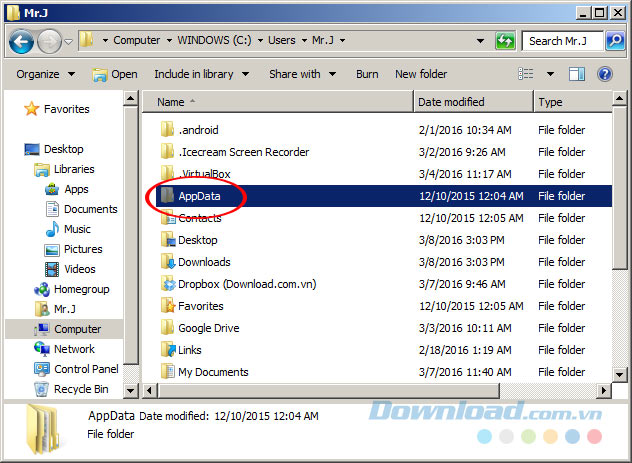This screenshot has width=632, height=463.
Task: Click the search magnifier icon
Action: tap(615, 41)
